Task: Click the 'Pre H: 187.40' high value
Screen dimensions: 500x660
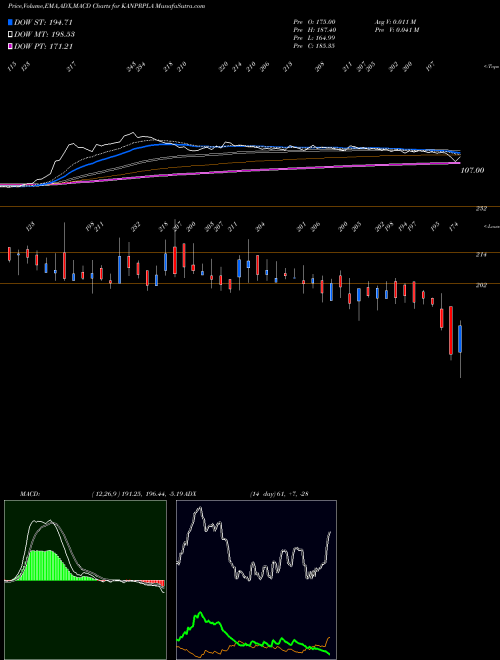Action: 314,30
